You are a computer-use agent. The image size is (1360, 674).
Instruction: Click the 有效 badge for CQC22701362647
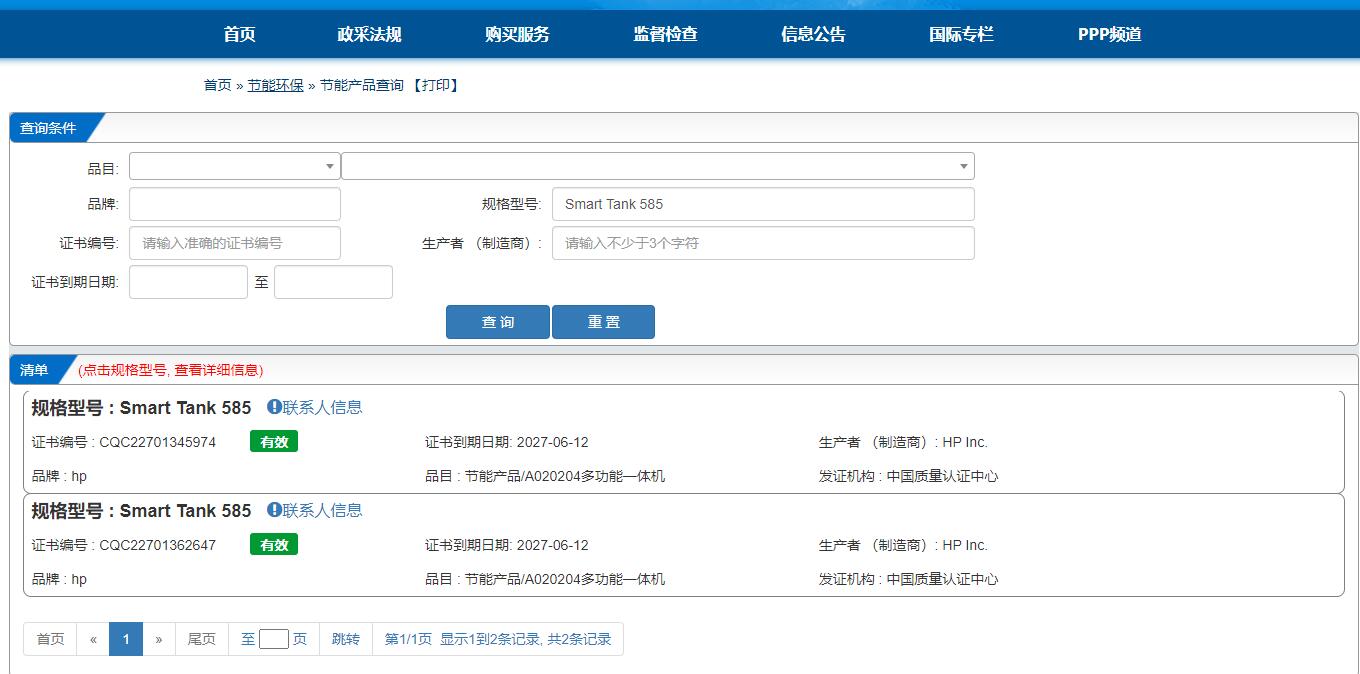pos(274,544)
